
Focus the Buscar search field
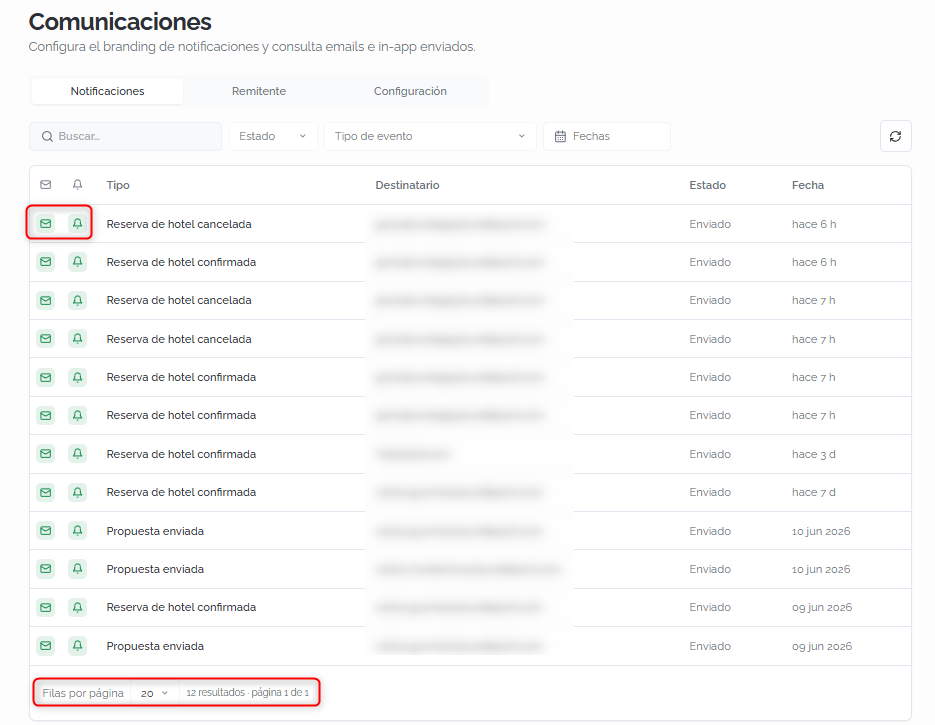click(125, 137)
